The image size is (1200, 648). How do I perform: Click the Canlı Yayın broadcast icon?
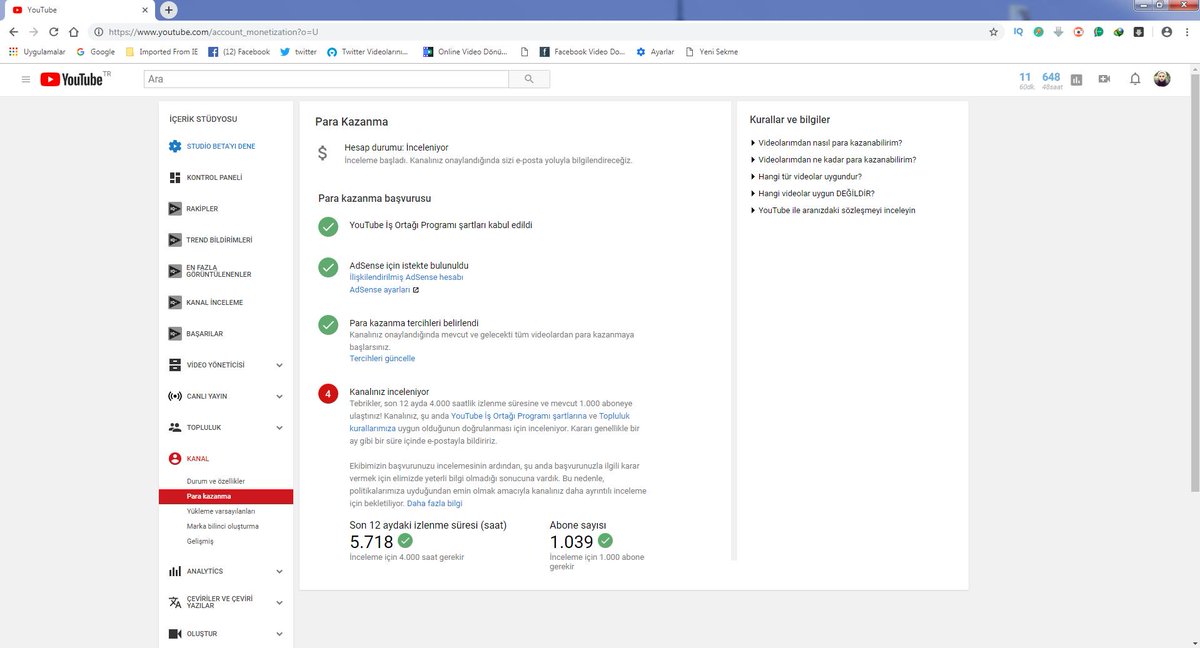click(x=175, y=396)
